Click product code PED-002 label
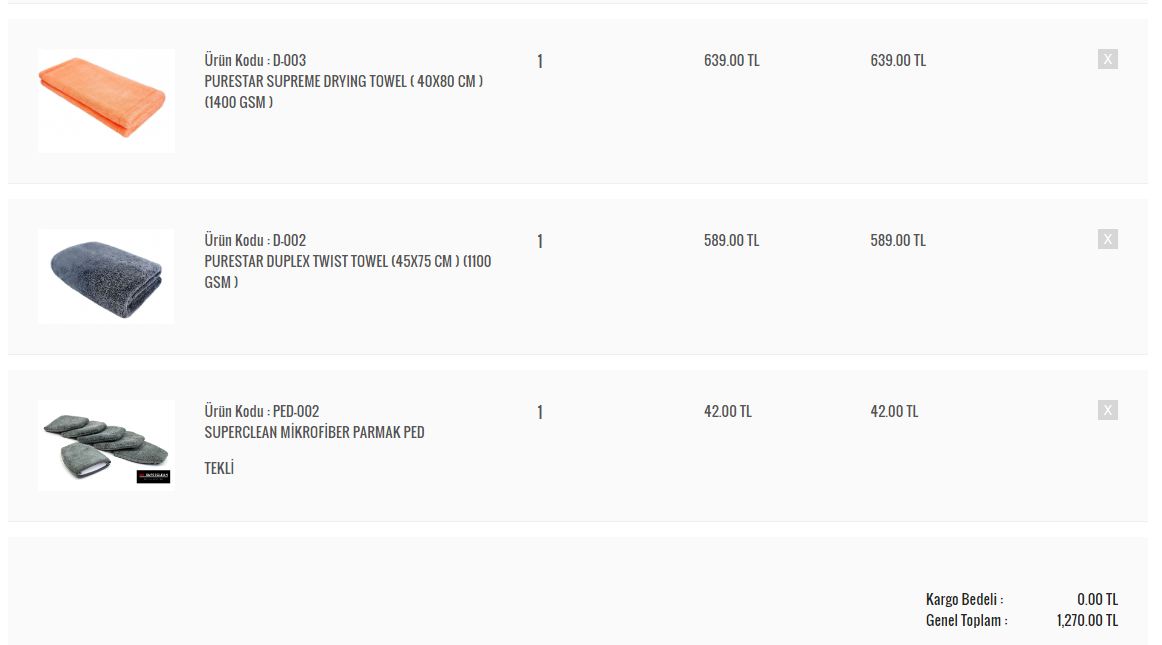The width and height of the screenshot is (1162, 645). [262, 411]
